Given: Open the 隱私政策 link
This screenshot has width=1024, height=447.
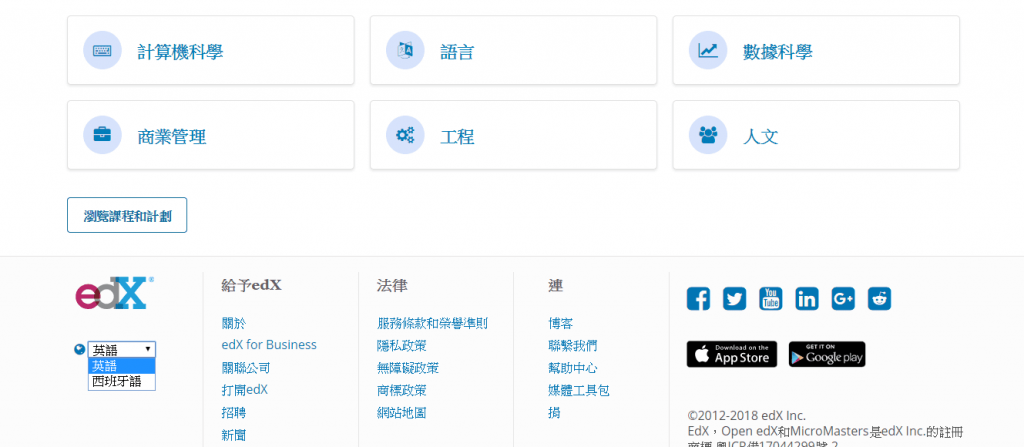Looking at the screenshot, I should point(402,345).
